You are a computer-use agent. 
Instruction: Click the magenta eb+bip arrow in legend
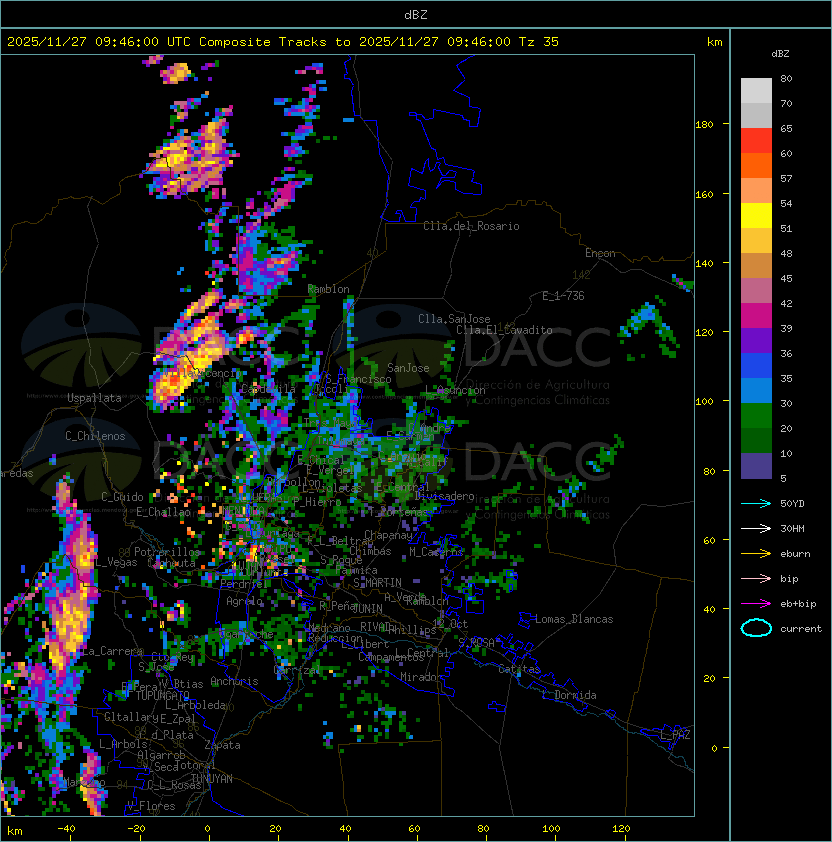(x=756, y=604)
